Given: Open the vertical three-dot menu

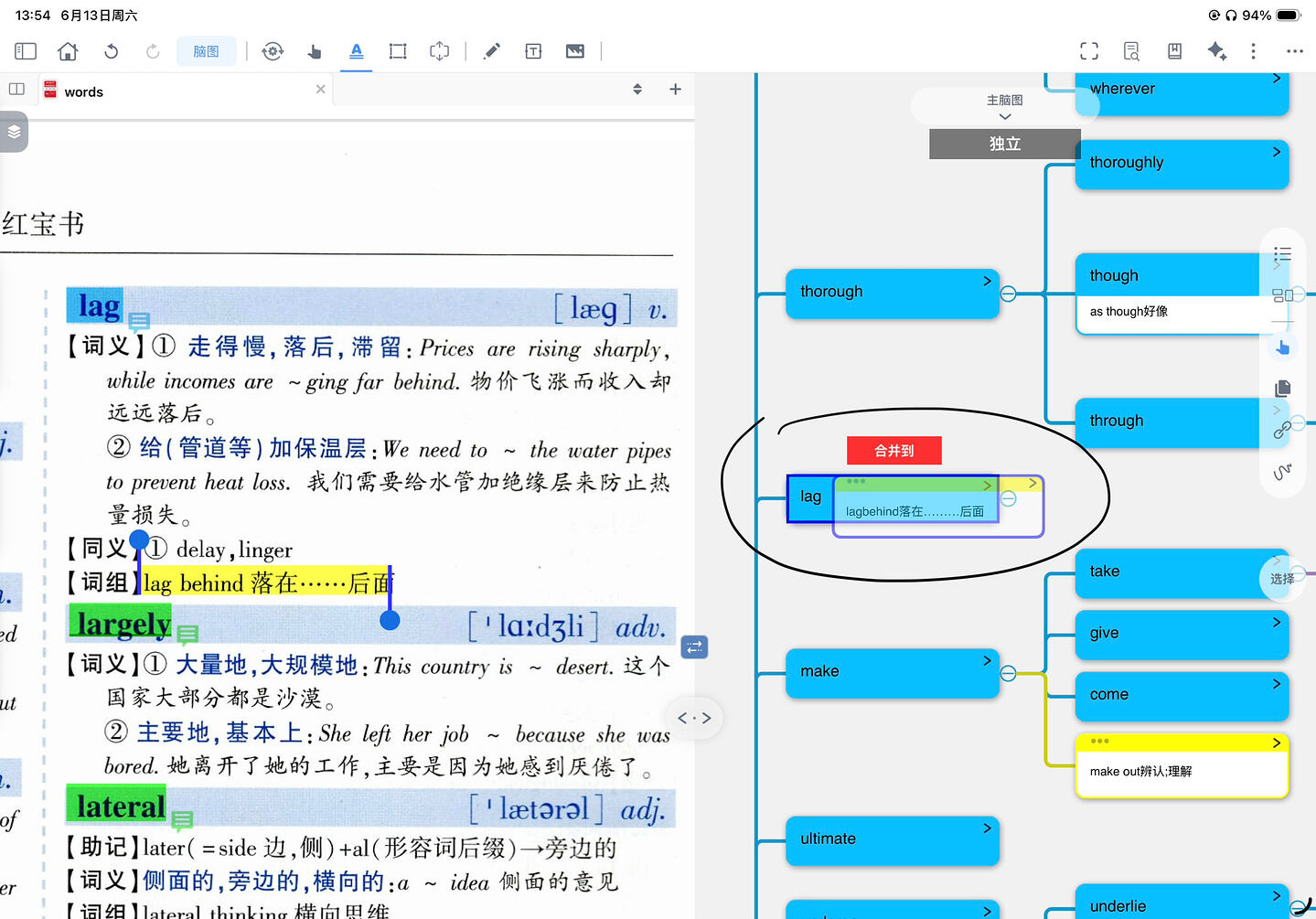Looking at the screenshot, I should [x=1253, y=51].
